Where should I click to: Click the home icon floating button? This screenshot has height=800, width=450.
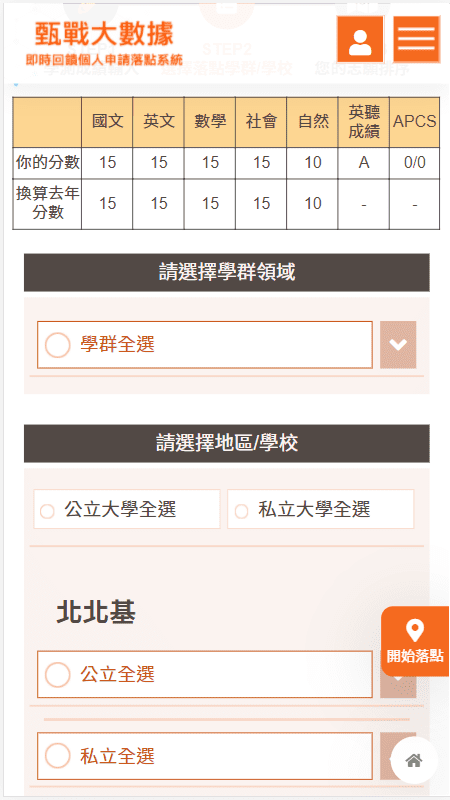point(414,761)
